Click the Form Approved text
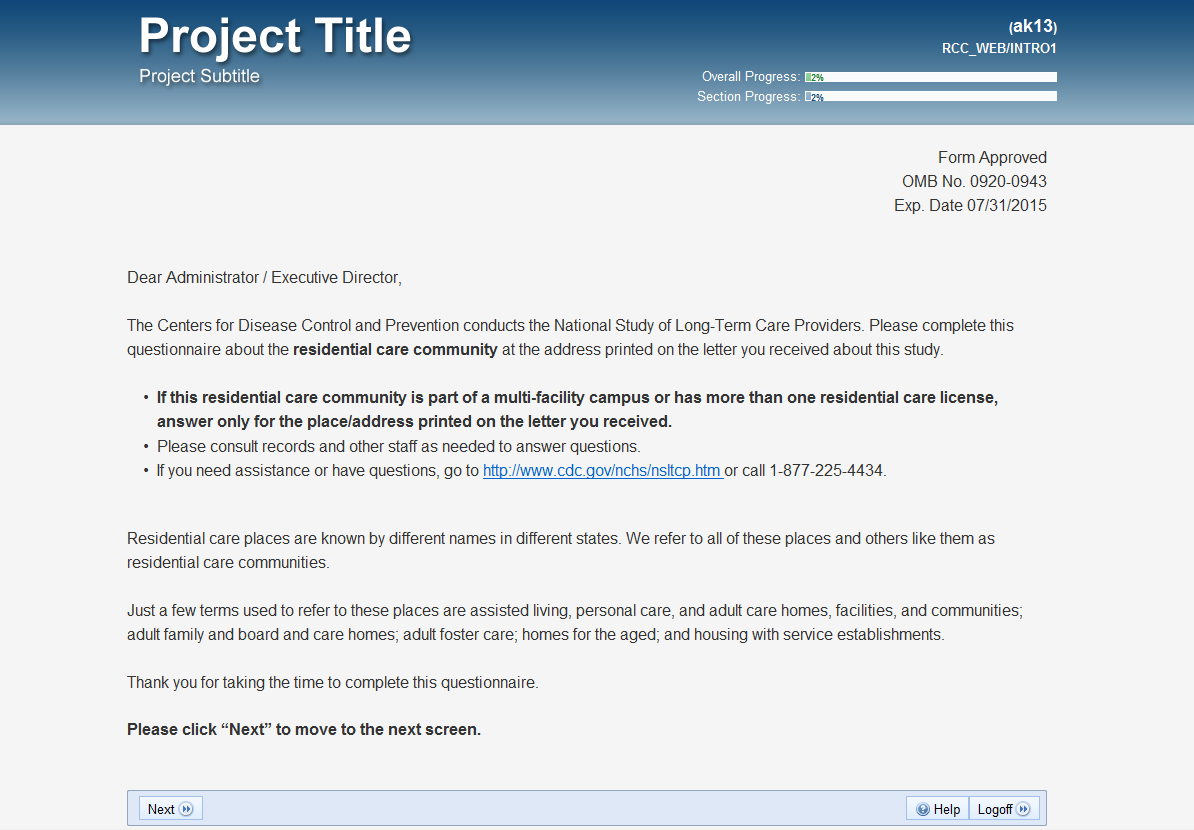The height and width of the screenshot is (830, 1194). [992, 157]
